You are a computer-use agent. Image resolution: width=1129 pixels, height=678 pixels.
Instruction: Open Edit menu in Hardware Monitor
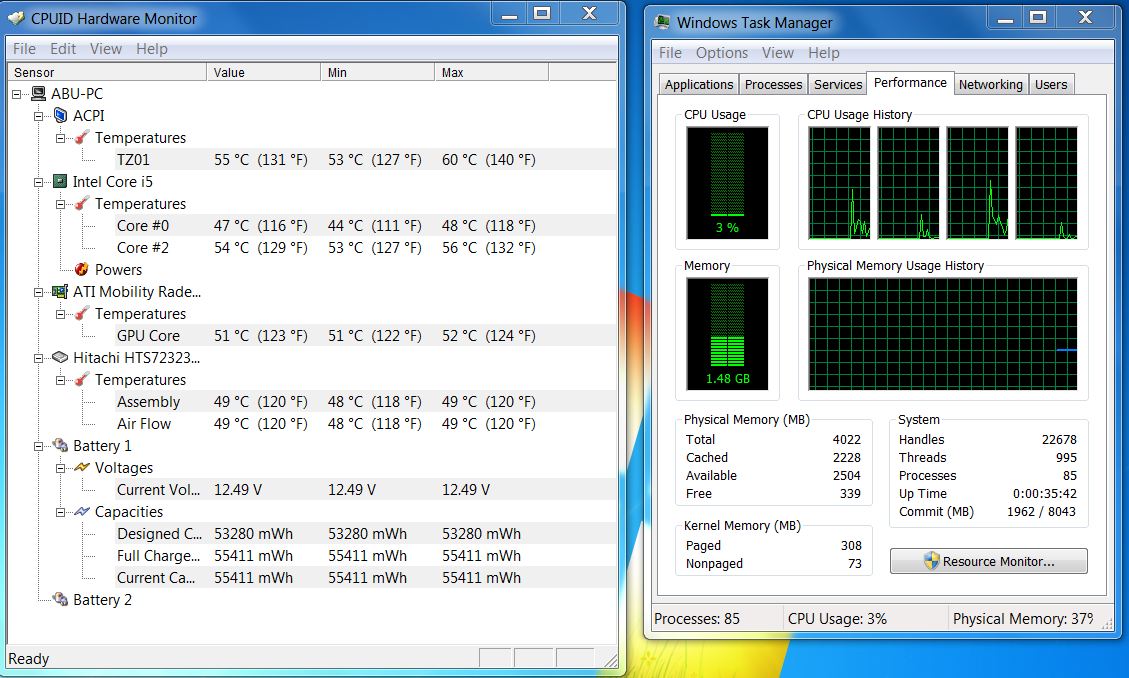pos(63,48)
